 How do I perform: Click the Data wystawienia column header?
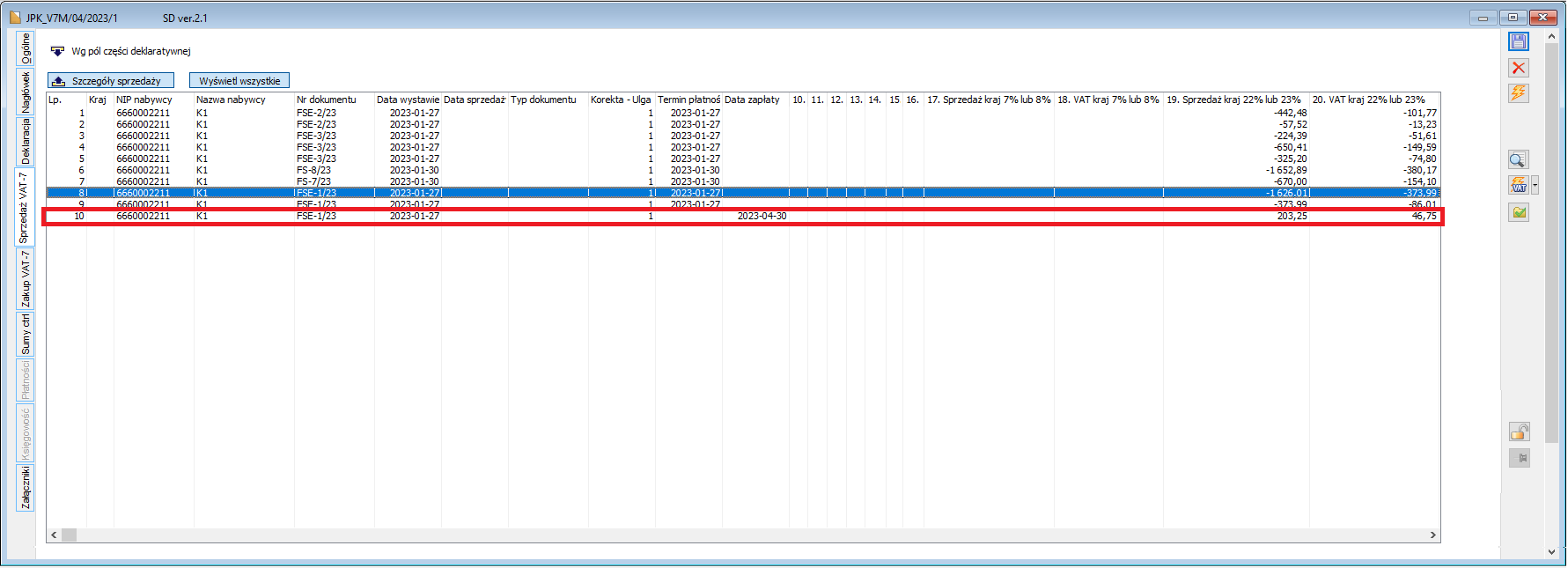tap(408, 100)
